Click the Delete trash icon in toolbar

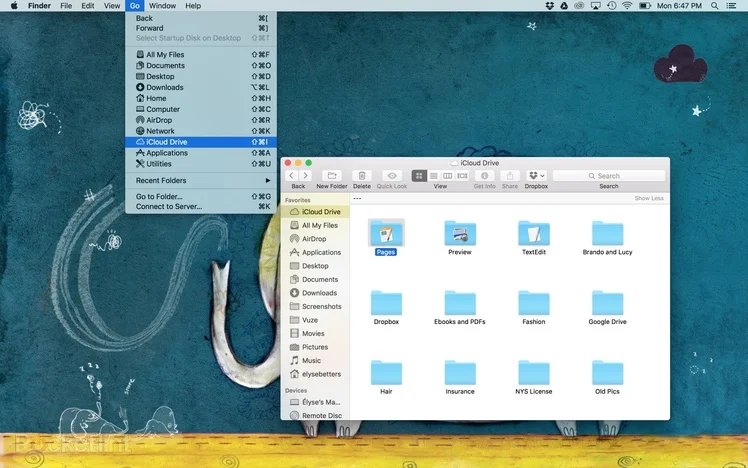click(x=361, y=176)
